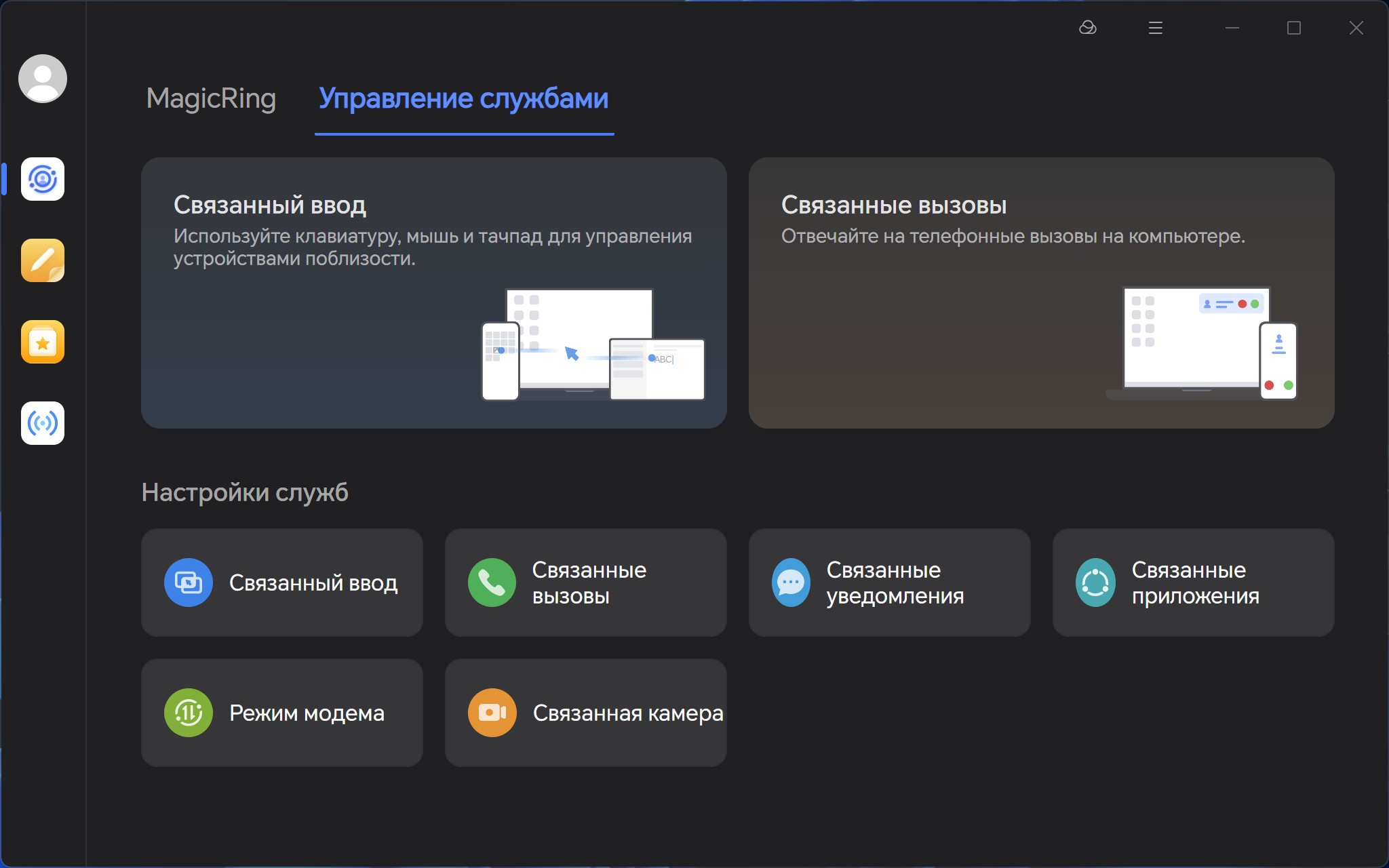Open the orange Связанная камера icon
Screen dimensions: 1389x868
492,713
